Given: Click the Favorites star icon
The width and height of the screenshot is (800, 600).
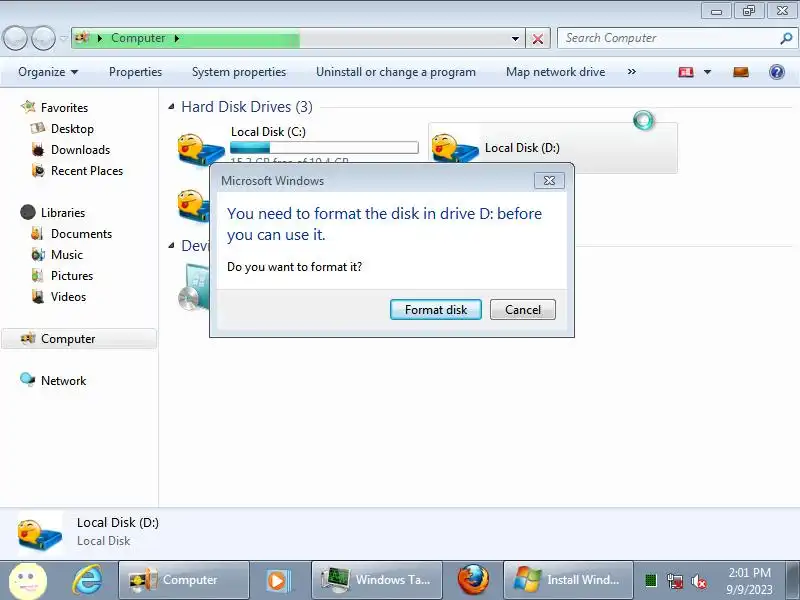Looking at the screenshot, I should [x=28, y=107].
